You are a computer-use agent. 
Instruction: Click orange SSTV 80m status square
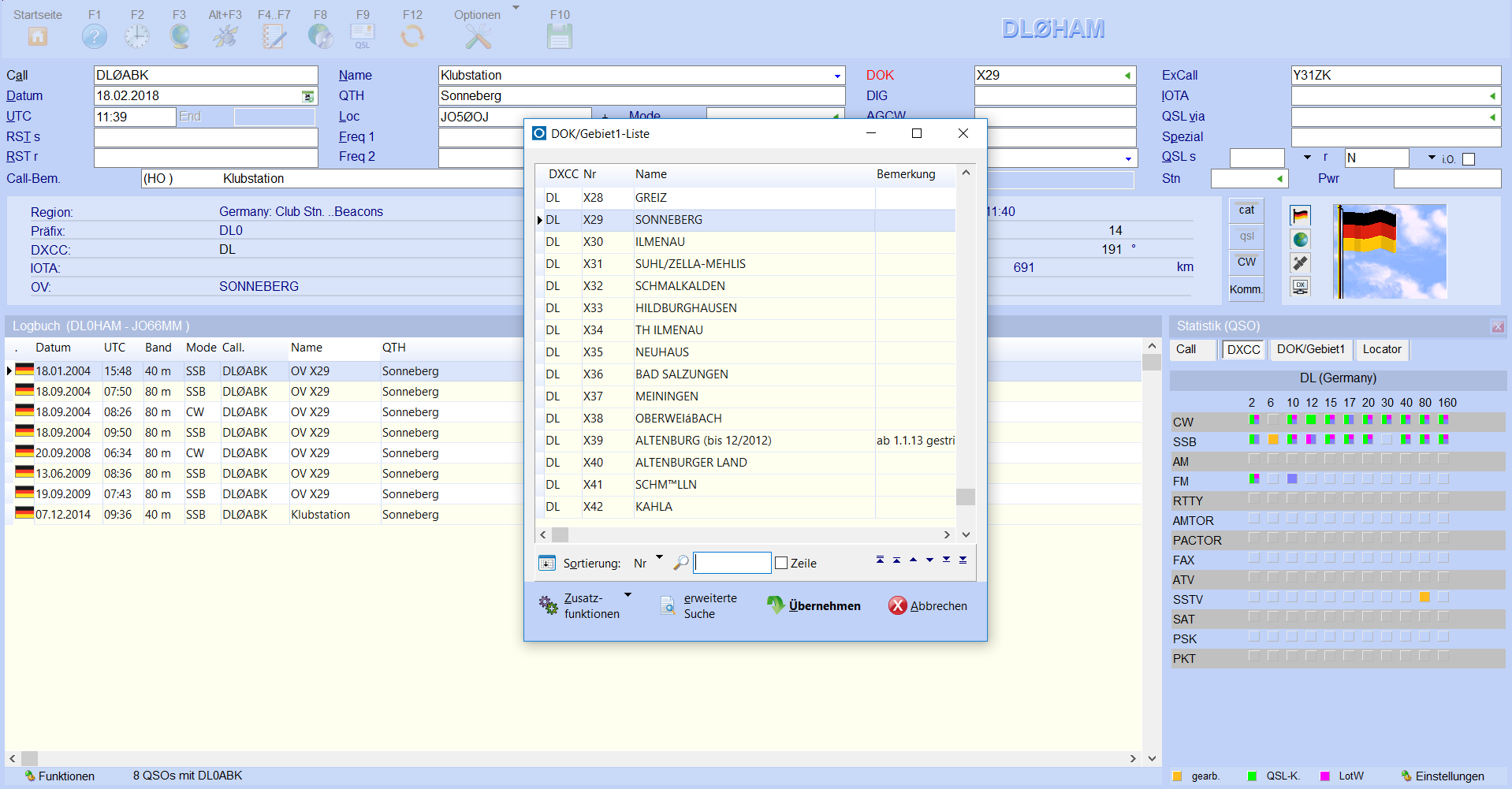click(x=1424, y=597)
